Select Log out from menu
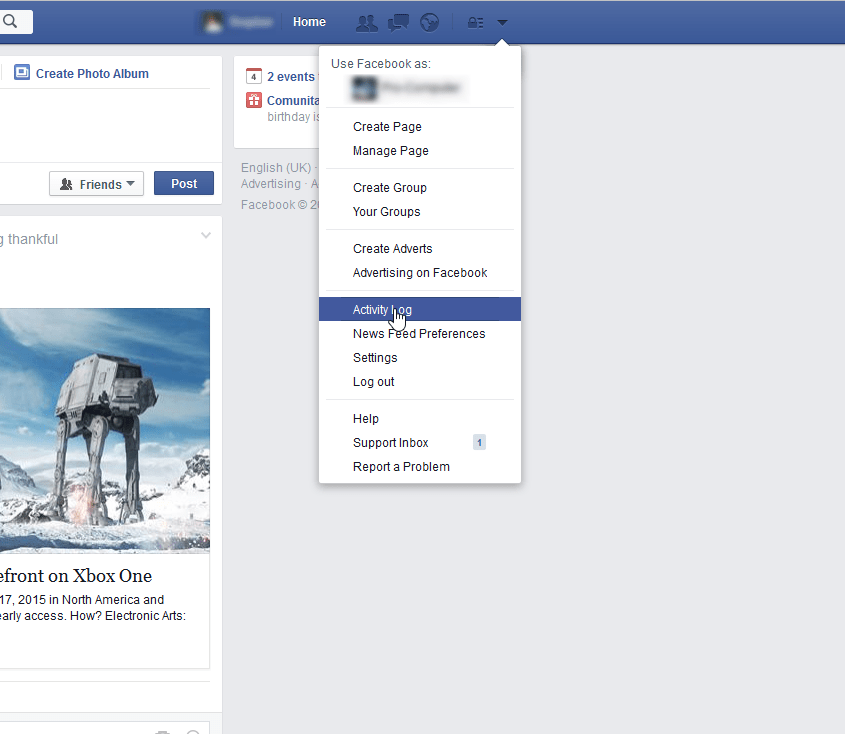 pyautogui.click(x=373, y=382)
